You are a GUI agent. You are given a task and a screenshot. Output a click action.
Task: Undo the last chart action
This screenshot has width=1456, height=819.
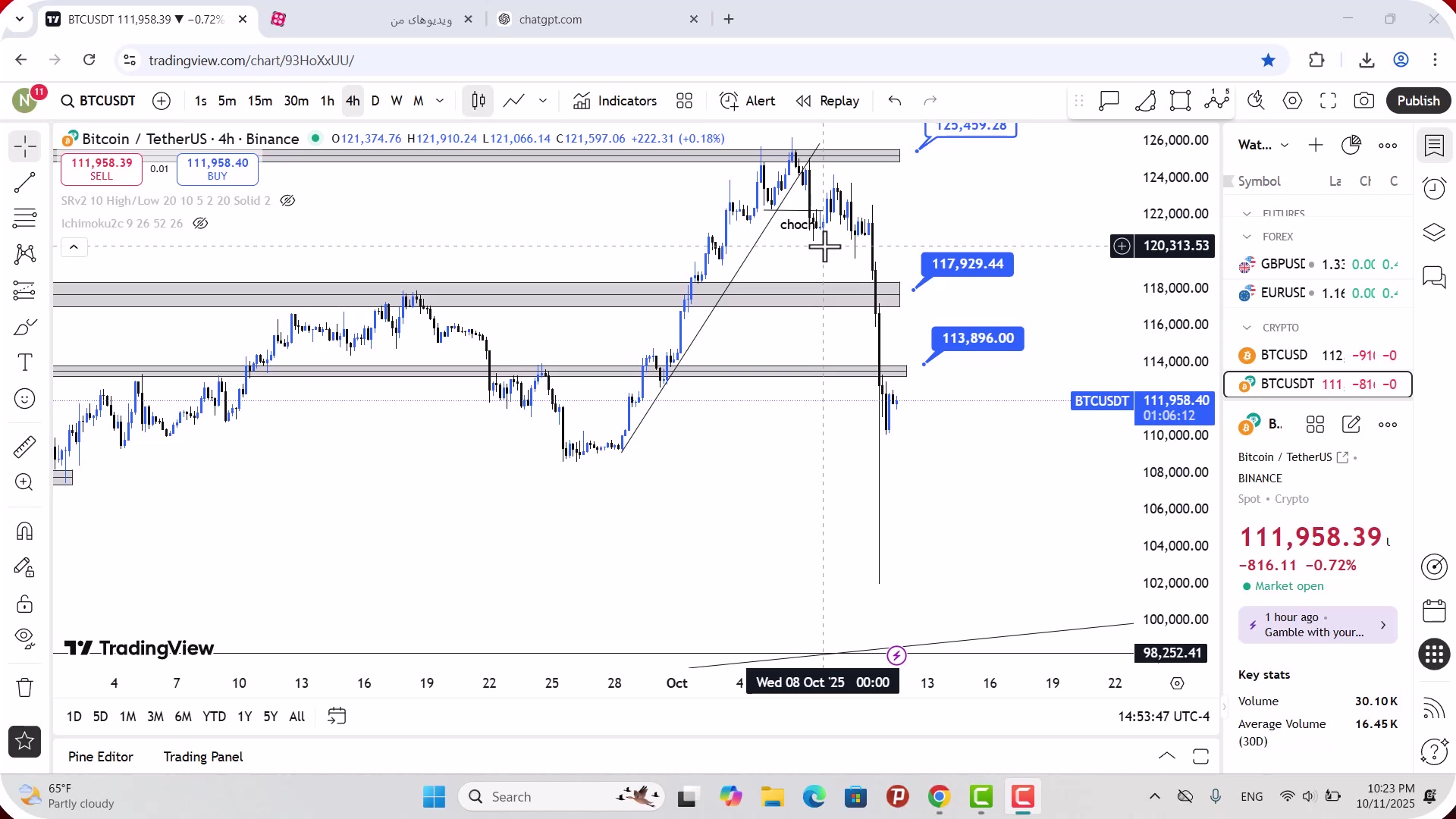point(895,101)
